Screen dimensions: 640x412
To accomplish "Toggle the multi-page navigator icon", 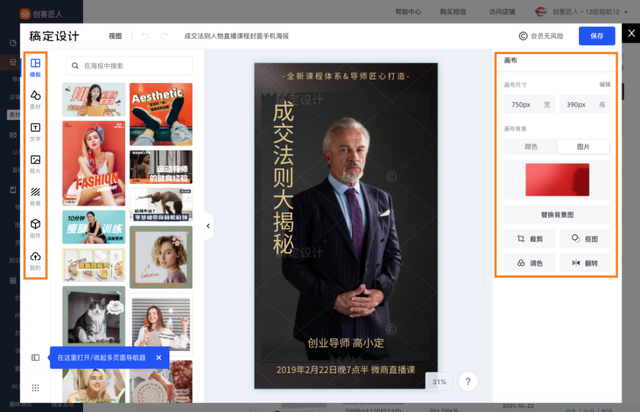I will [x=36, y=357].
